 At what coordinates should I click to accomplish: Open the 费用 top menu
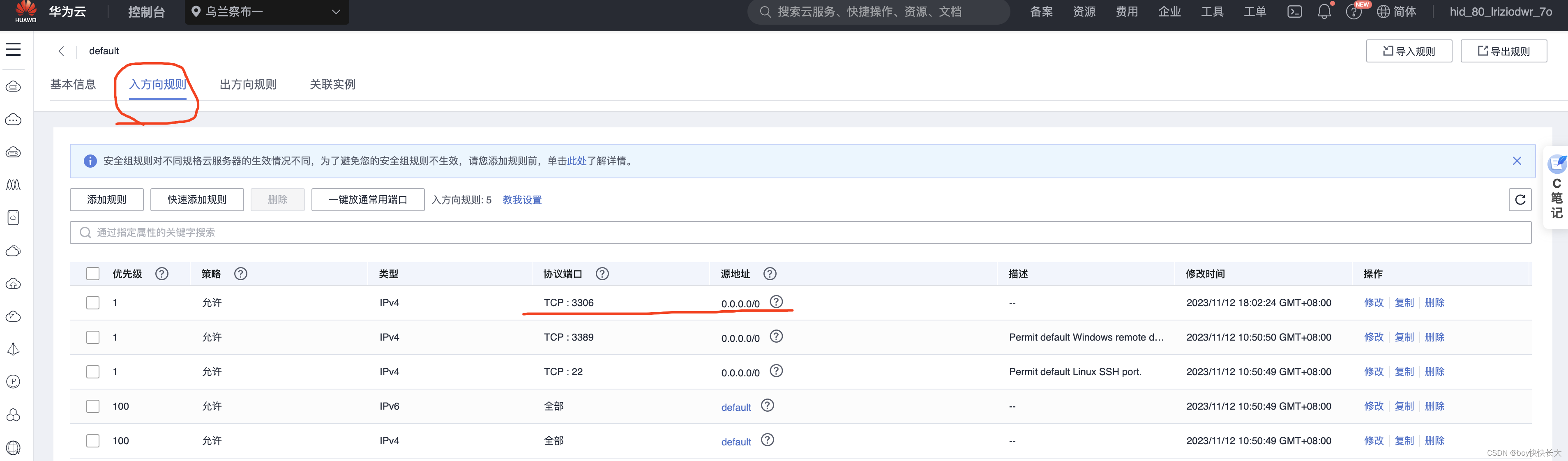coord(1127,12)
